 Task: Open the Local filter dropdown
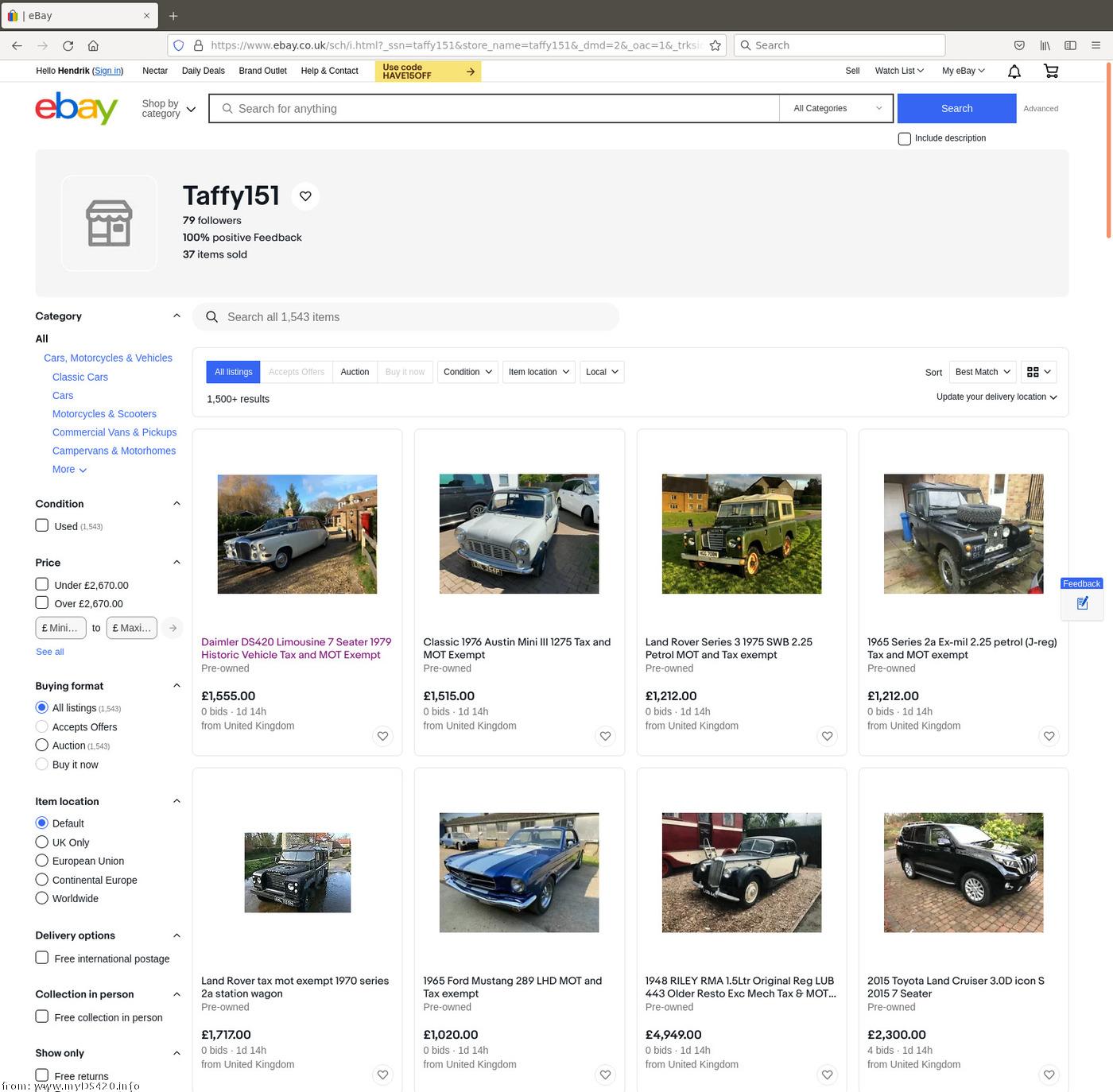point(602,372)
